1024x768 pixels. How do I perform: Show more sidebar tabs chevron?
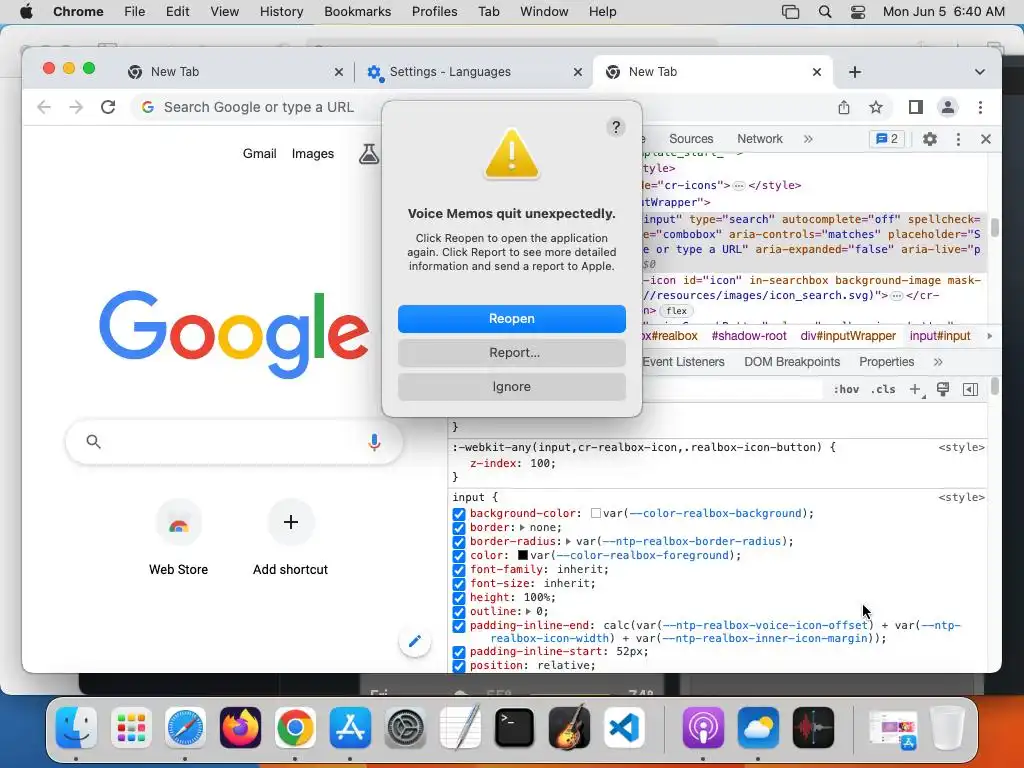click(938, 362)
